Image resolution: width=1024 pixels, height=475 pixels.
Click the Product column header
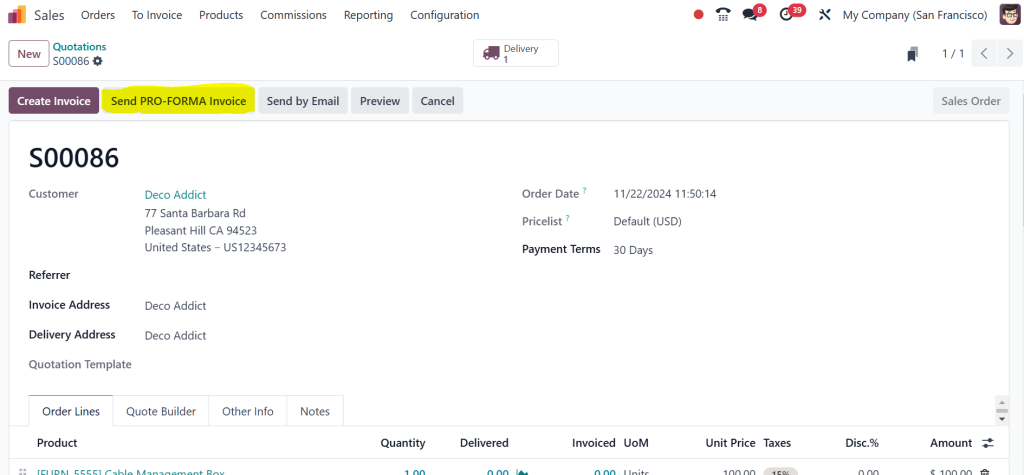(x=57, y=443)
